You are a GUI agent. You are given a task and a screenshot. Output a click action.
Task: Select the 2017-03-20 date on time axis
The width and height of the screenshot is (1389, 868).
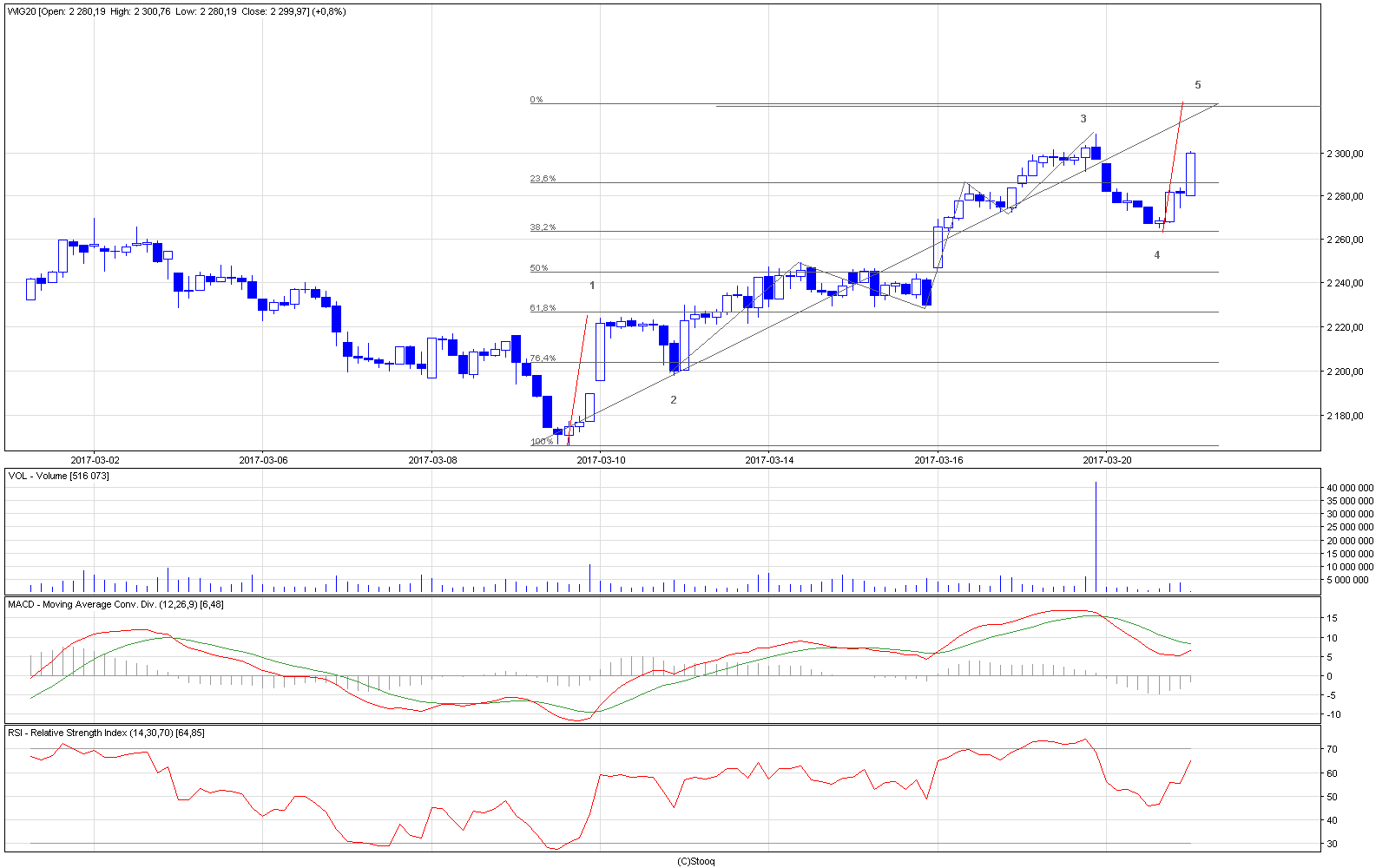1107,460
